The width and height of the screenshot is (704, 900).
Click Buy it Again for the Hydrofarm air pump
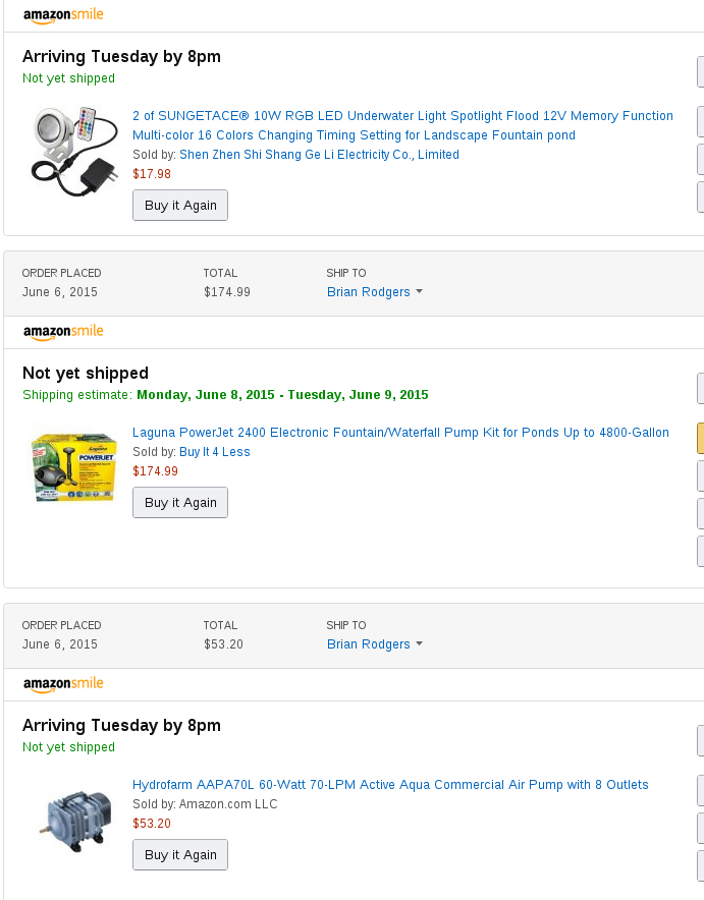[x=180, y=854]
